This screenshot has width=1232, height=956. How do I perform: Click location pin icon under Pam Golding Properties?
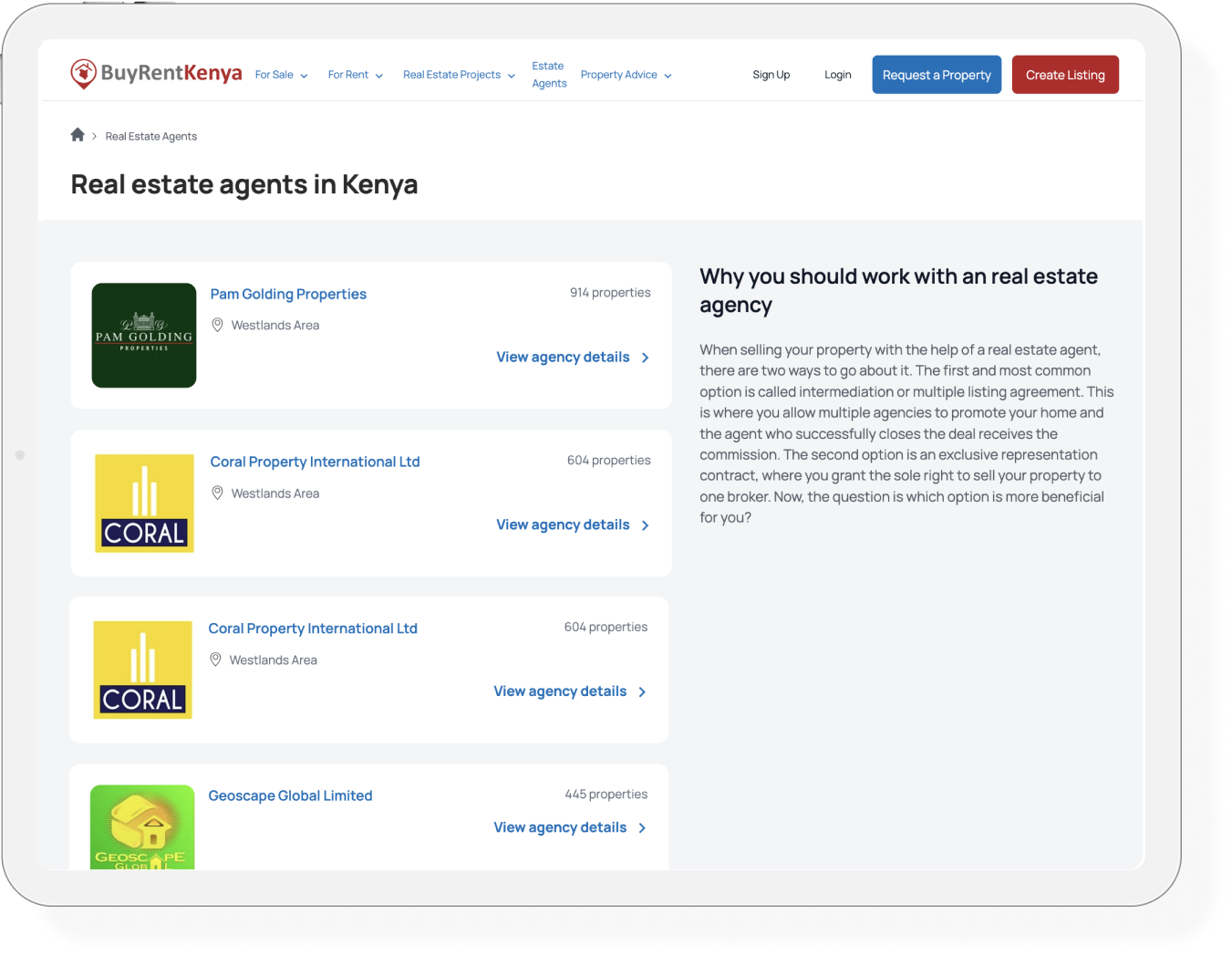point(217,325)
